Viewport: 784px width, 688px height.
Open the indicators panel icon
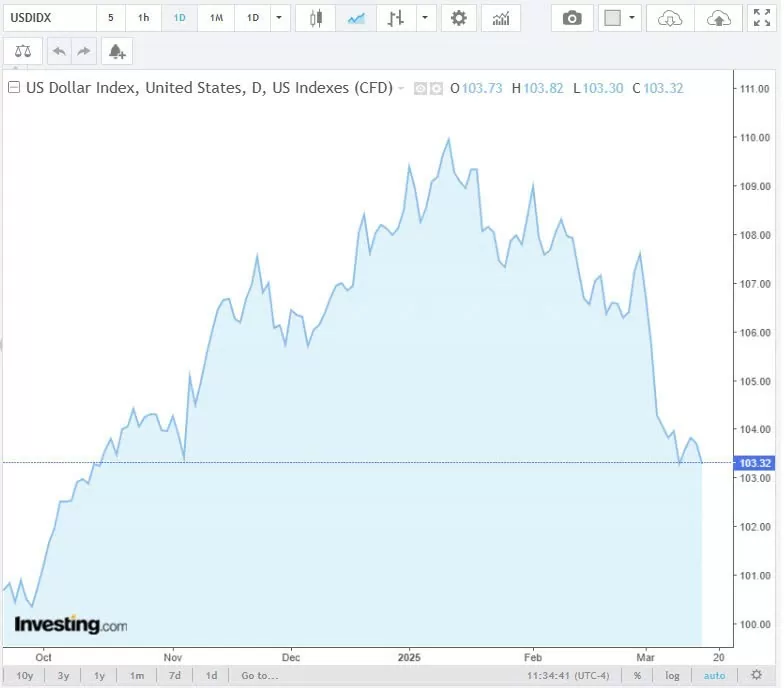pos(500,18)
